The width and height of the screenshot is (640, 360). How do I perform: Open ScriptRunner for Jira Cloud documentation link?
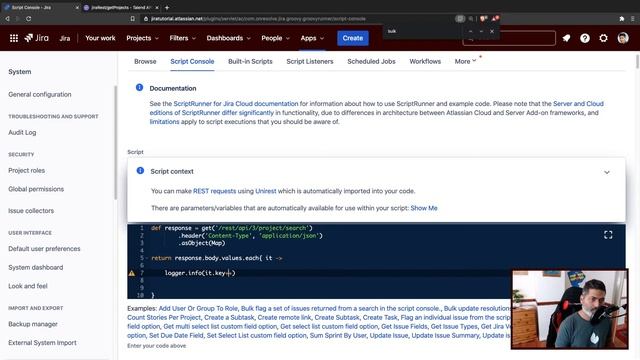[236, 104]
